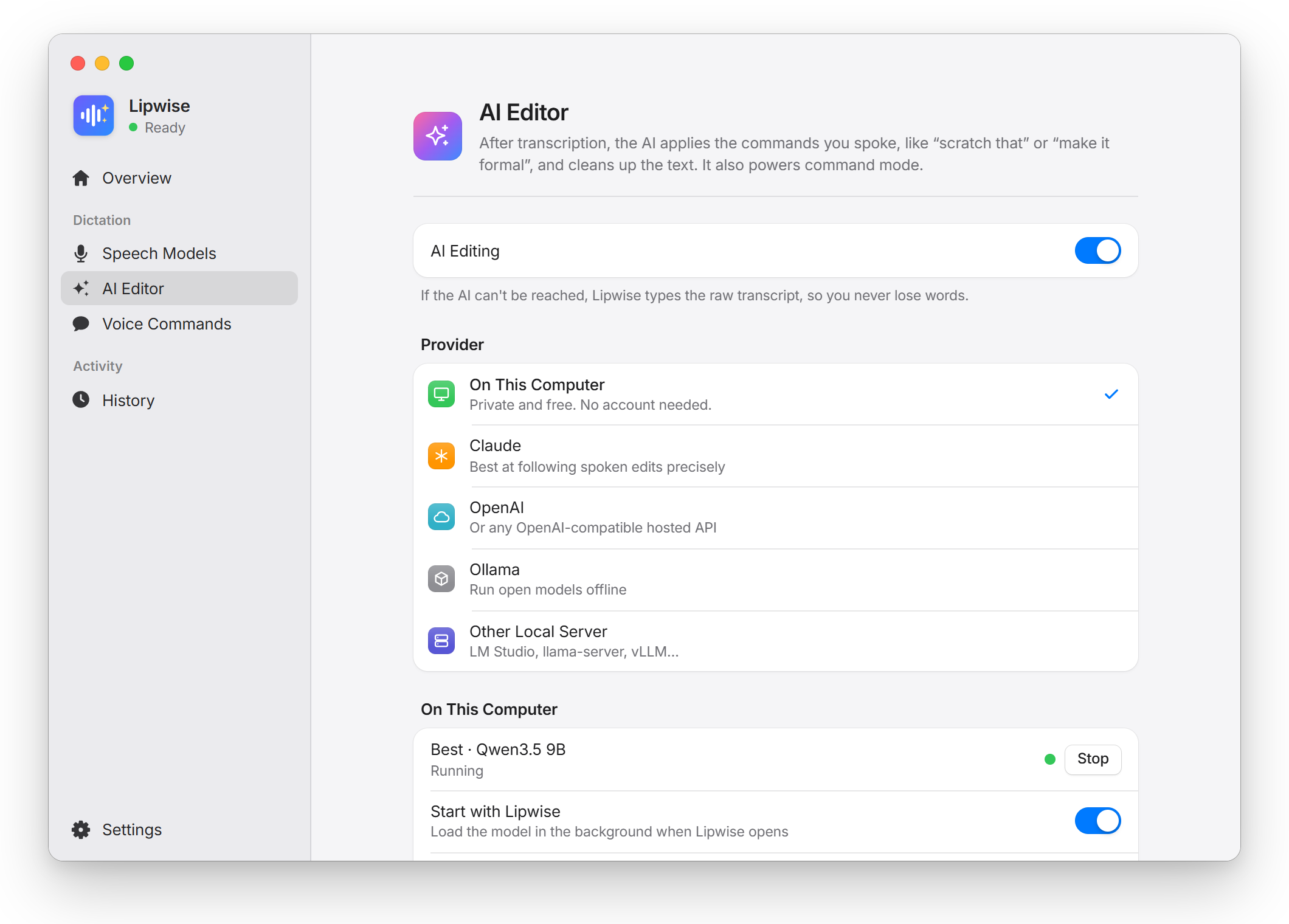Click the Provider section heading
Viewport: 1289px width, 924px height.
tap(452, 345)
